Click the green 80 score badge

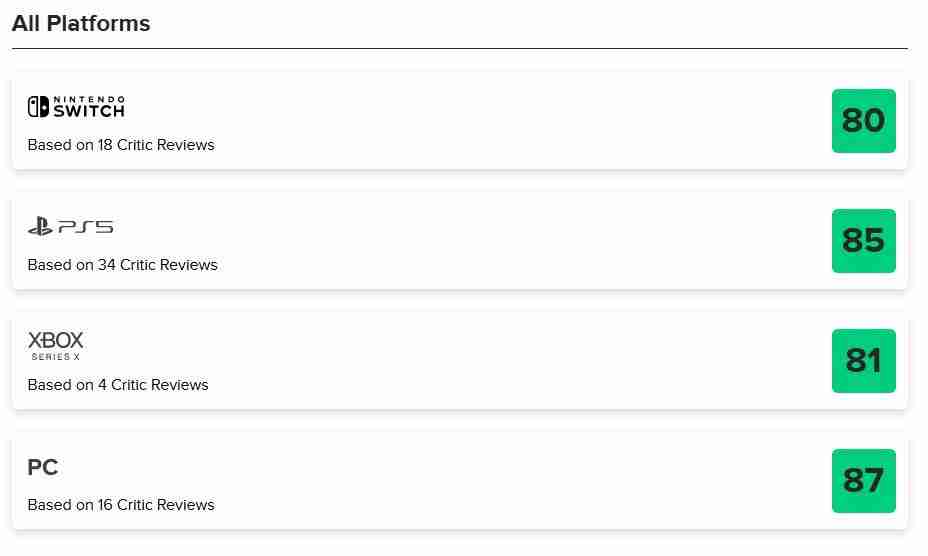coord(863,121)
